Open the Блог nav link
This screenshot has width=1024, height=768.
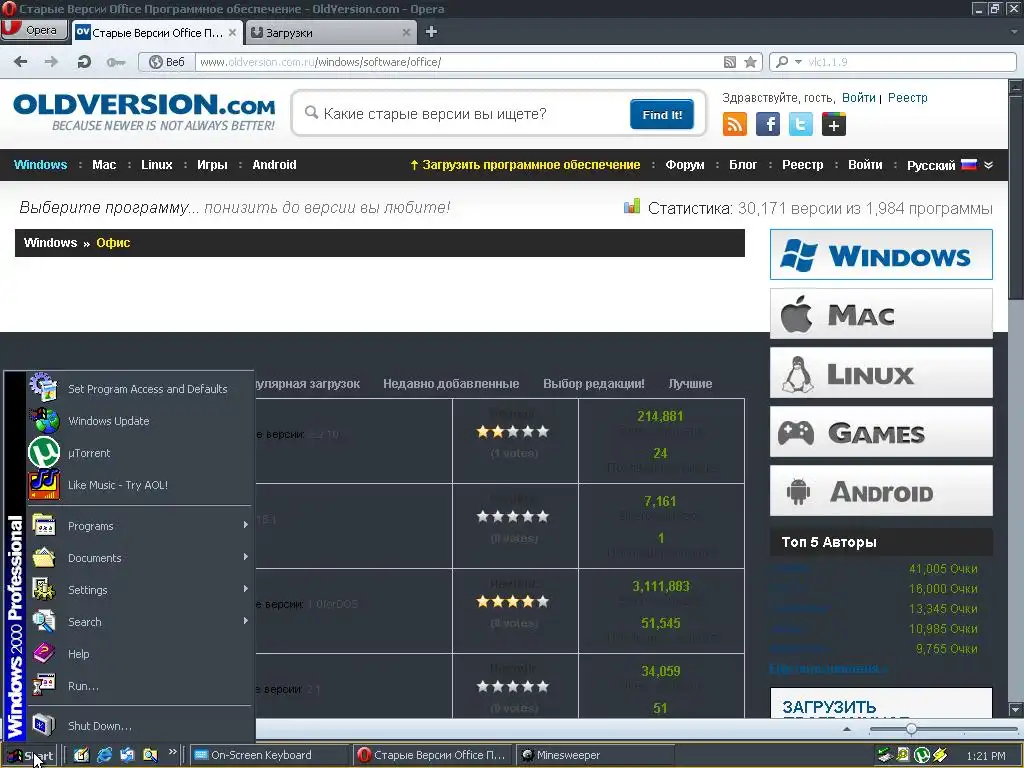tap(743, 165)
